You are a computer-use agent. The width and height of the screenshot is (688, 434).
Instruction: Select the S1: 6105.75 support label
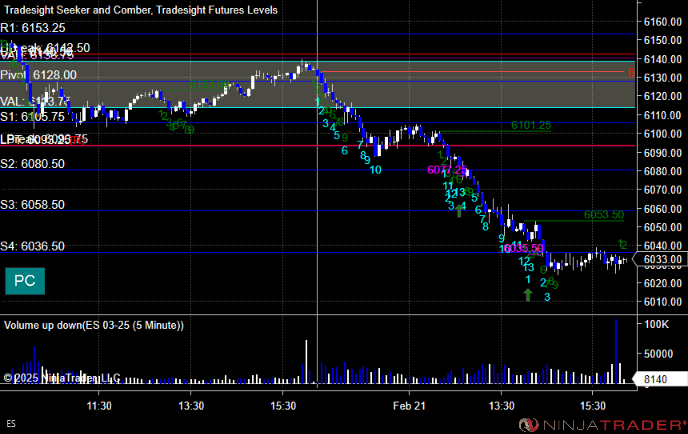[32, 117]
